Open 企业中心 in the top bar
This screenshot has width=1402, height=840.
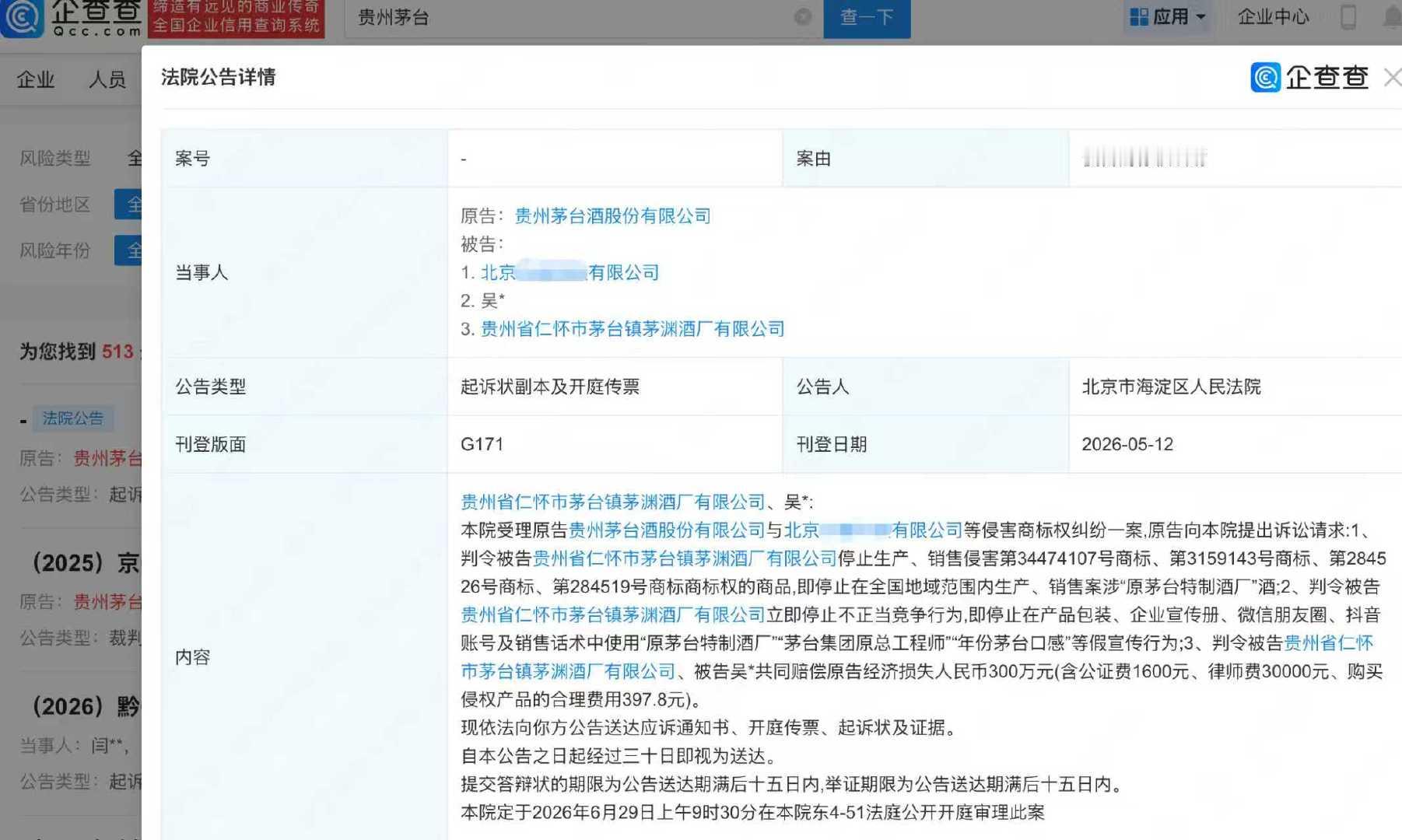point(1273,16)
